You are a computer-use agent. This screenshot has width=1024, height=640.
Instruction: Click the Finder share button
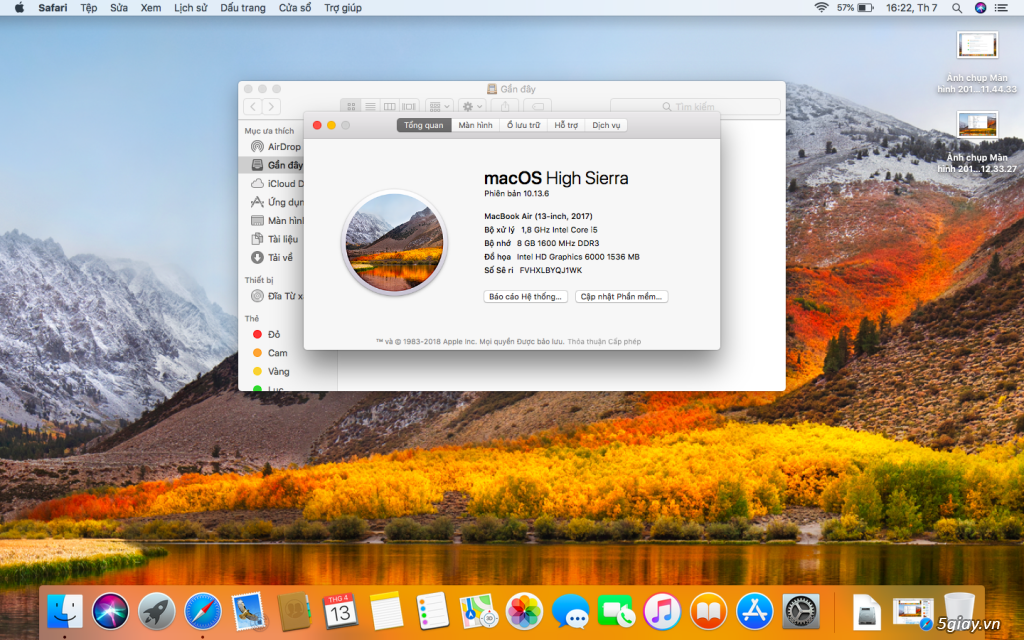(x=505, y=106)
